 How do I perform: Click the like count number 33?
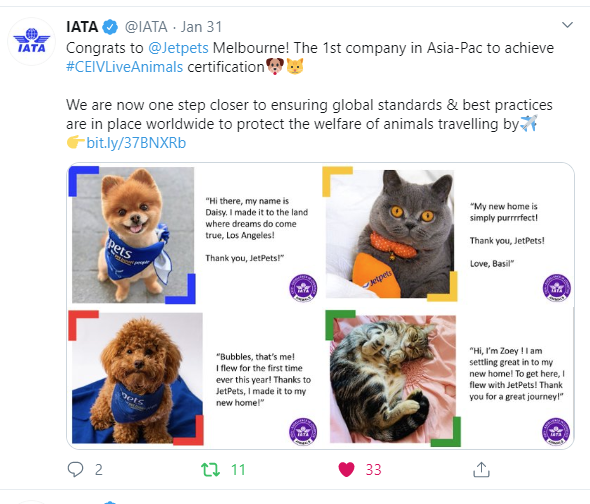tap(374, 470)
